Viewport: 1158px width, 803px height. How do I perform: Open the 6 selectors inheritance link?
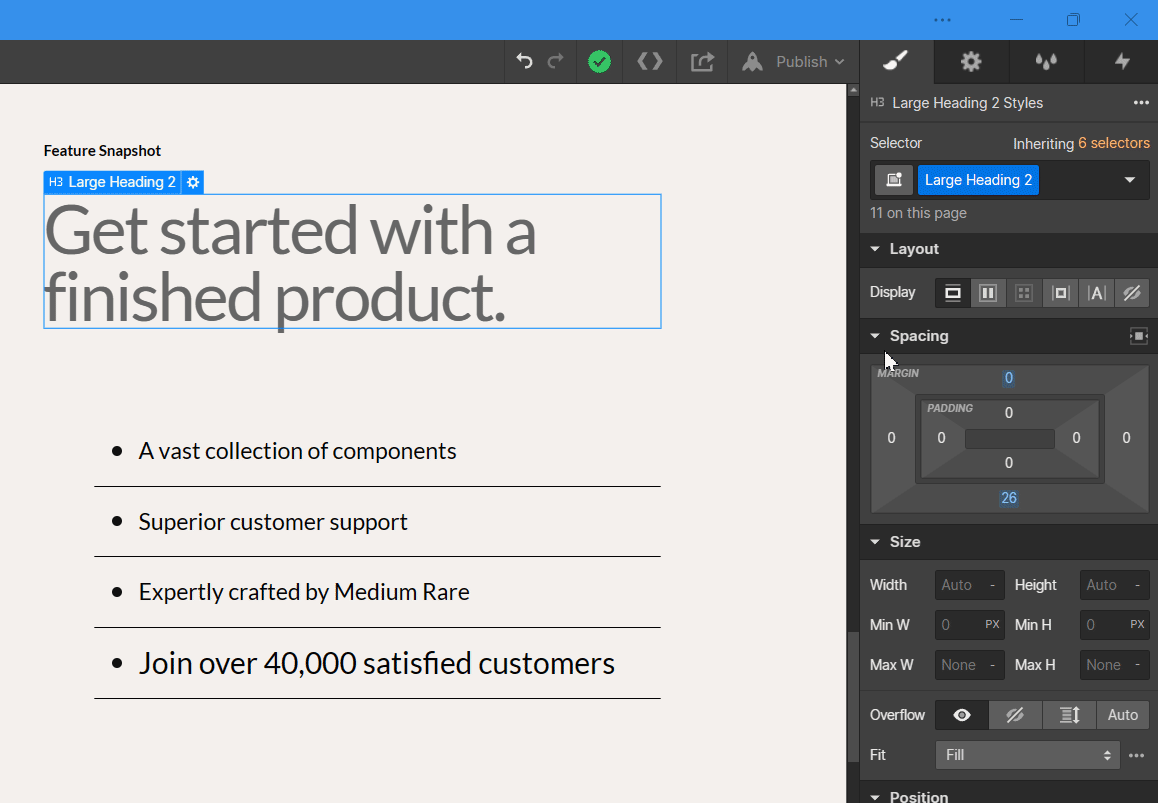(x=1114, y=143)
